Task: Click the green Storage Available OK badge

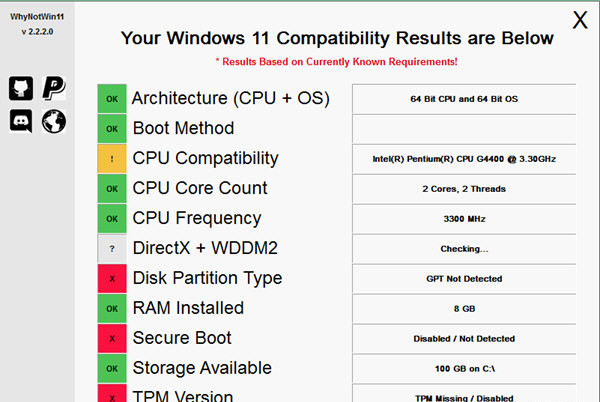Action: (x=112, y=368)
